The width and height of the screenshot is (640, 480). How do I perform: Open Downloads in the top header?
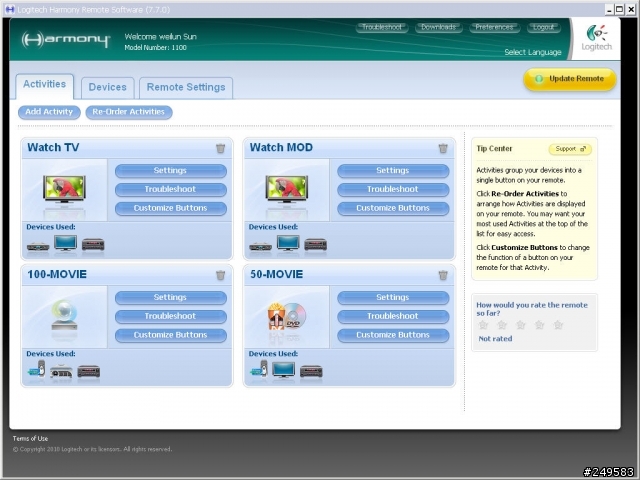point(439,27)
